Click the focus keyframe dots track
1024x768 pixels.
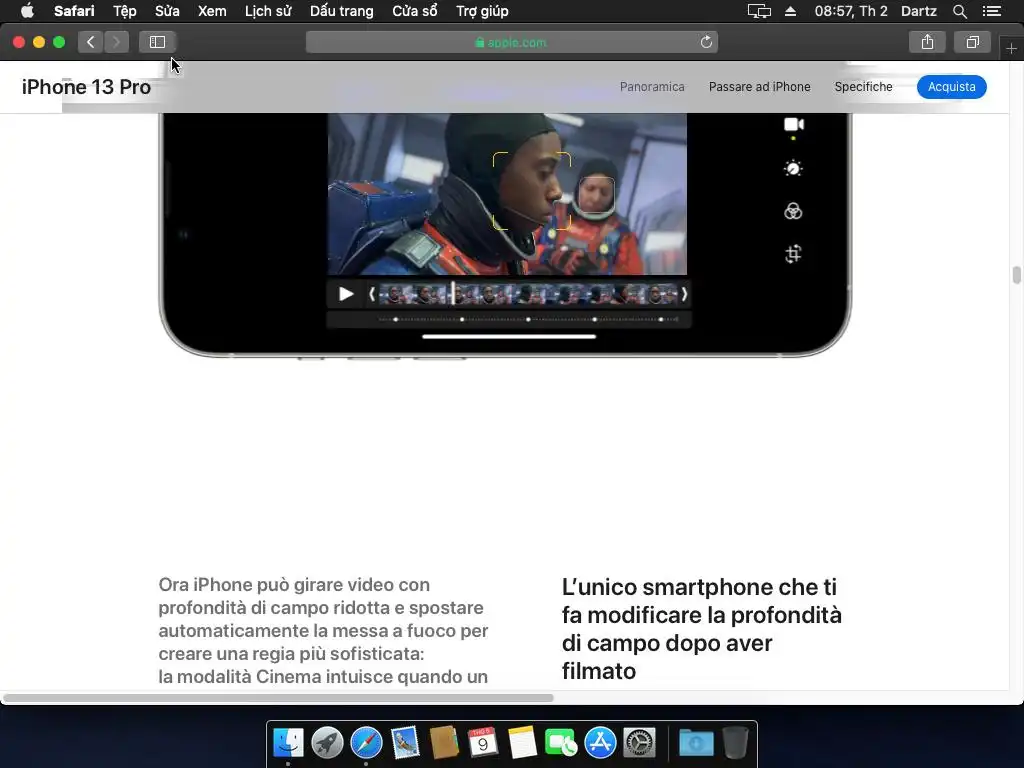528,319
